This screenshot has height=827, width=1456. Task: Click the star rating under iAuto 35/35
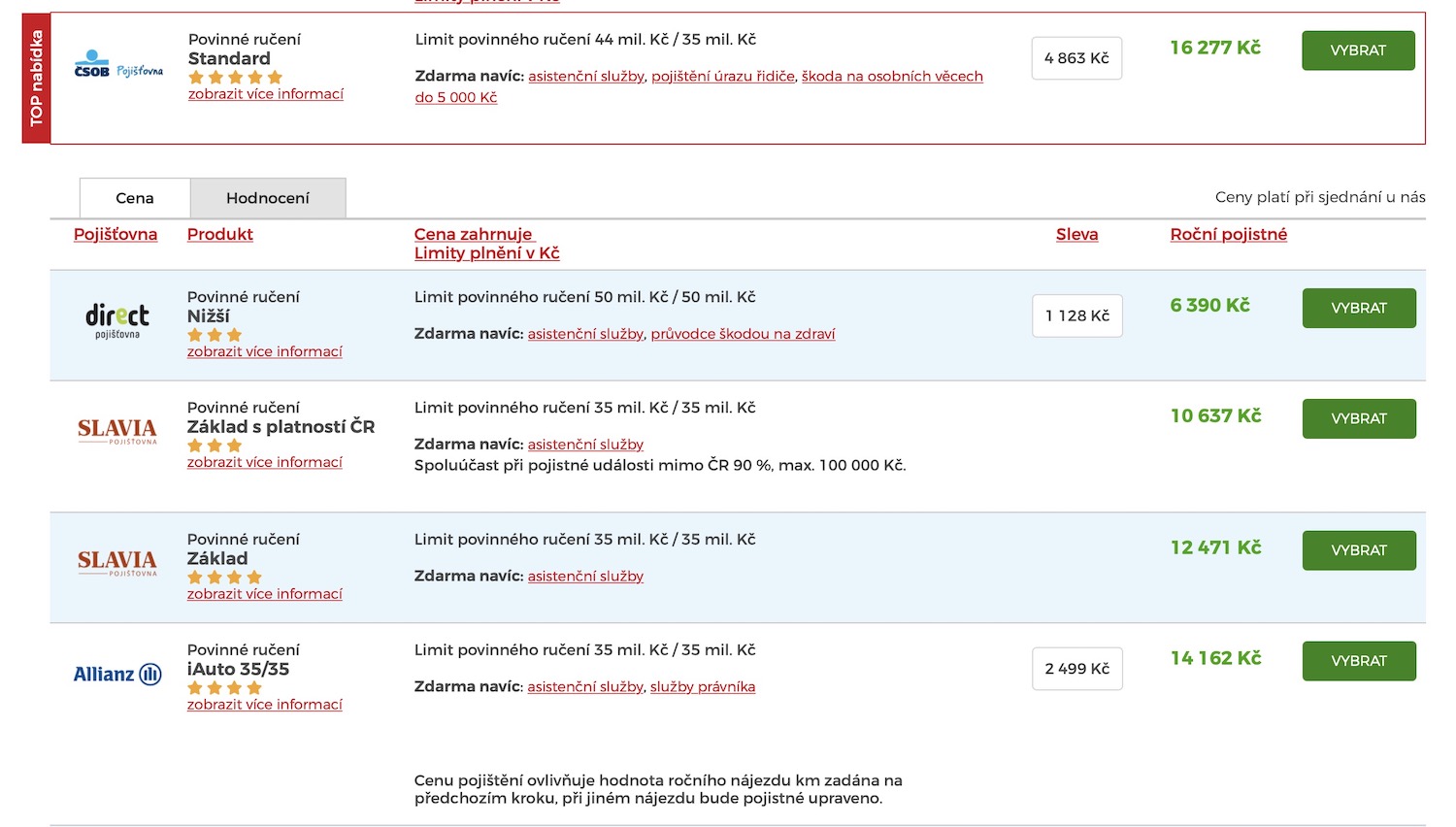(224, 687)
